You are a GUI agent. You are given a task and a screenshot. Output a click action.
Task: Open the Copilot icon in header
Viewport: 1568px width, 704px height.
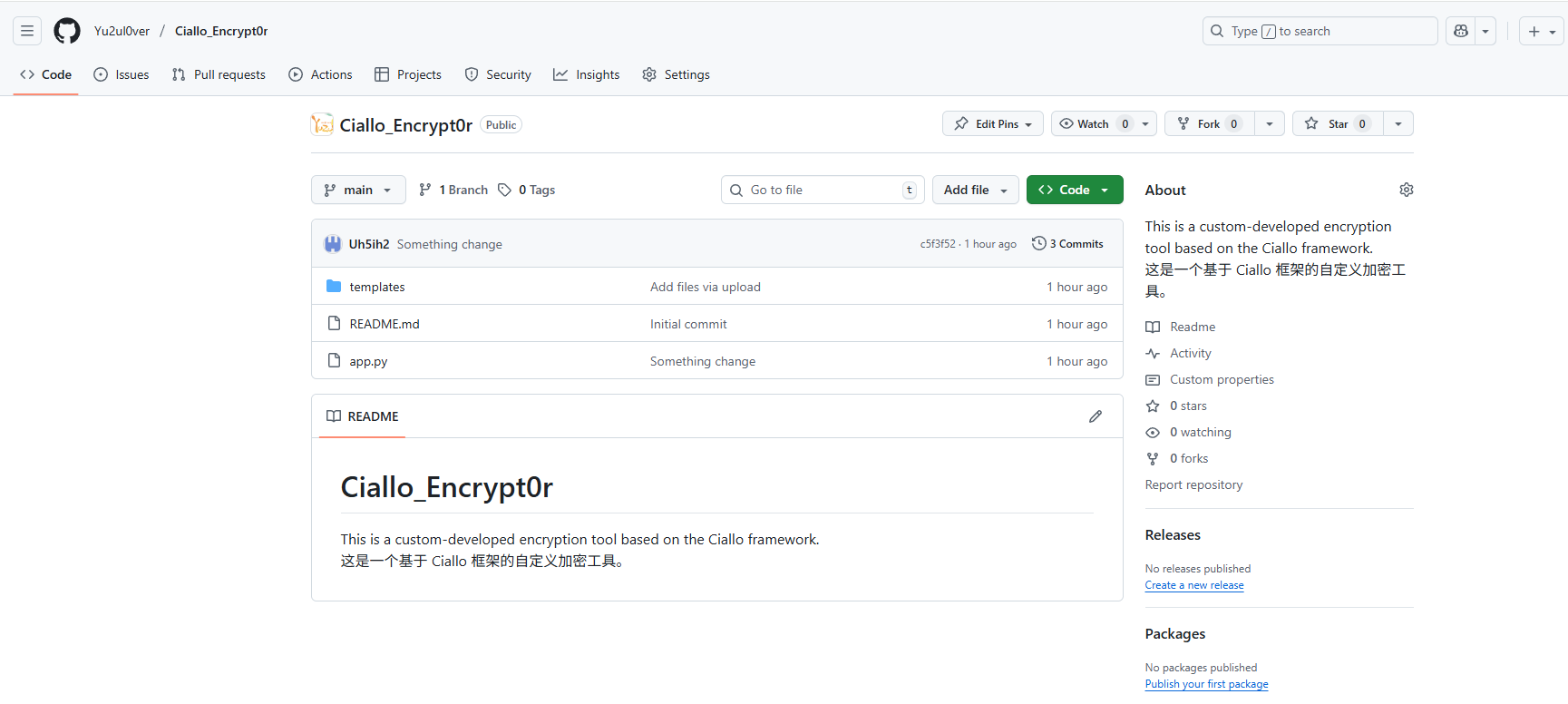click(1461, 31)
